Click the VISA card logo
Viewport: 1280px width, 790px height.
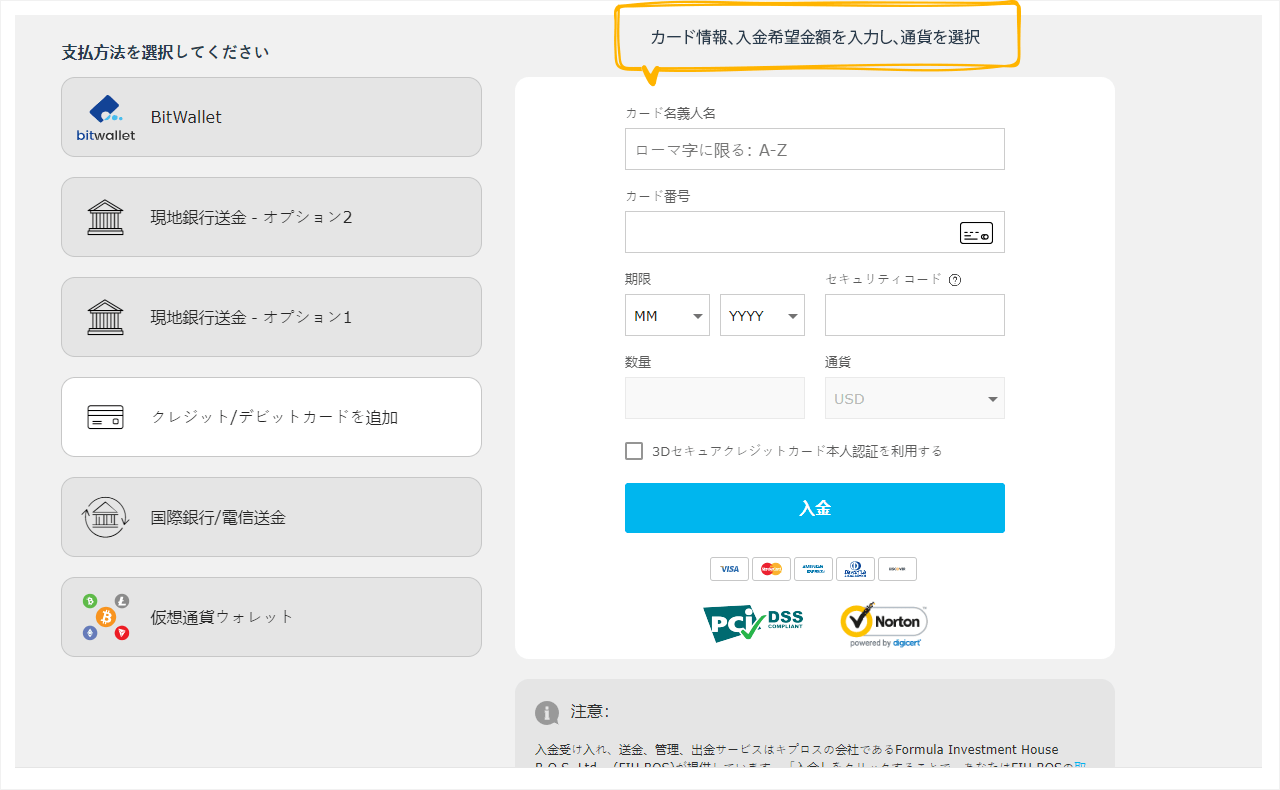point(730,569)
